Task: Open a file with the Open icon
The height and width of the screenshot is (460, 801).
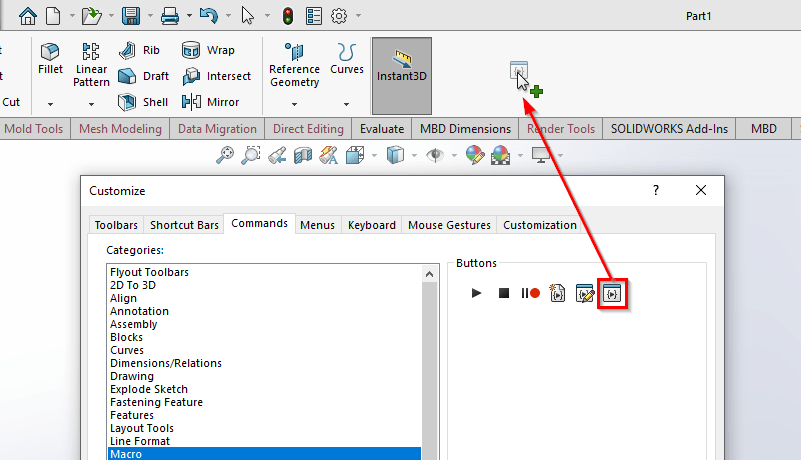Action: click(x=91, y=16)
